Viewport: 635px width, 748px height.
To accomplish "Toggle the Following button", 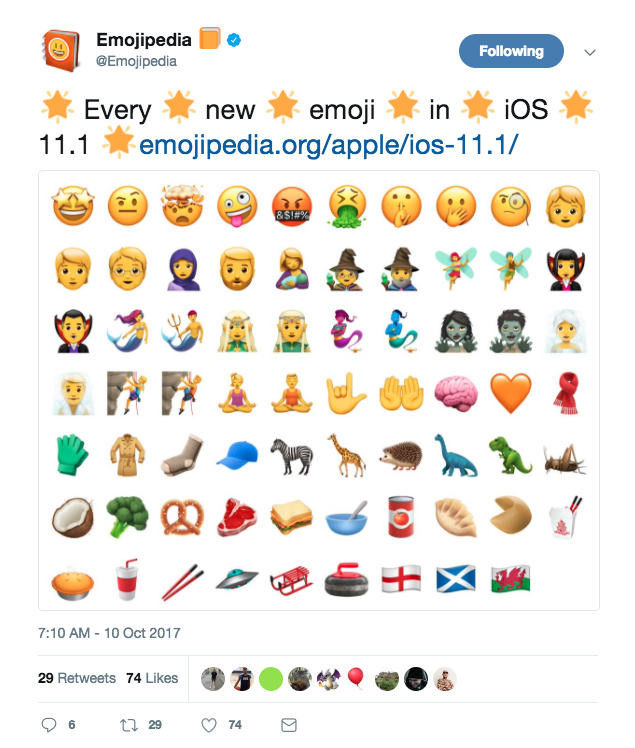I will [511, 51].
